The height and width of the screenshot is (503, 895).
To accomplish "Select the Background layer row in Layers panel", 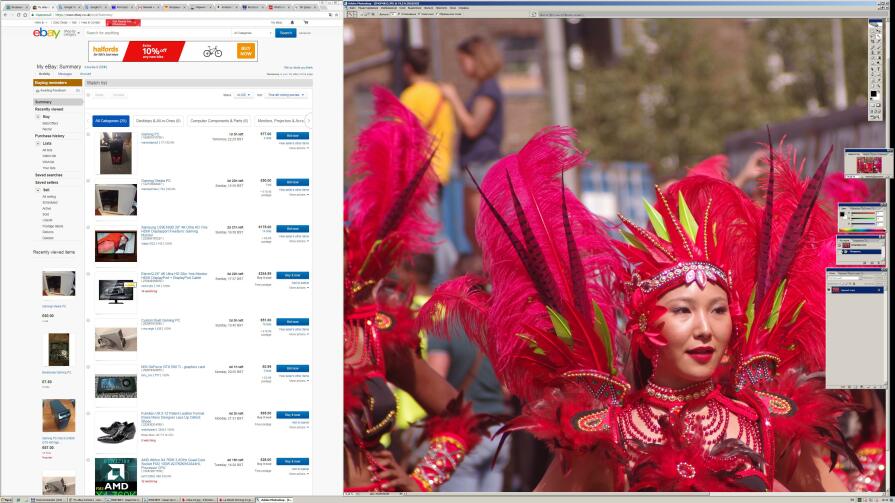I will [x=856, y=290].
